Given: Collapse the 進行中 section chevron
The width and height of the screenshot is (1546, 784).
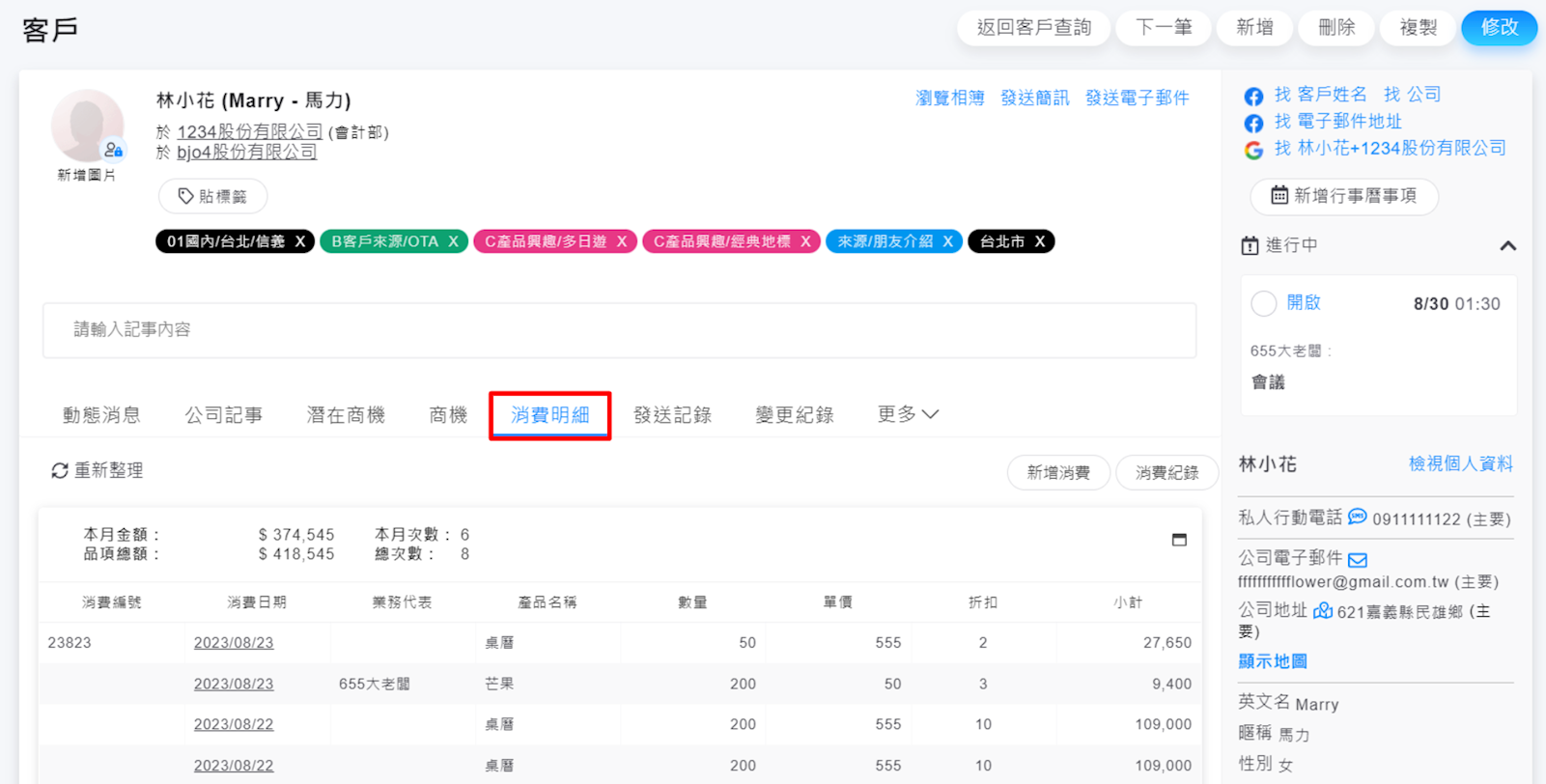Looking at the screenshot, I should pos(1507,246).
